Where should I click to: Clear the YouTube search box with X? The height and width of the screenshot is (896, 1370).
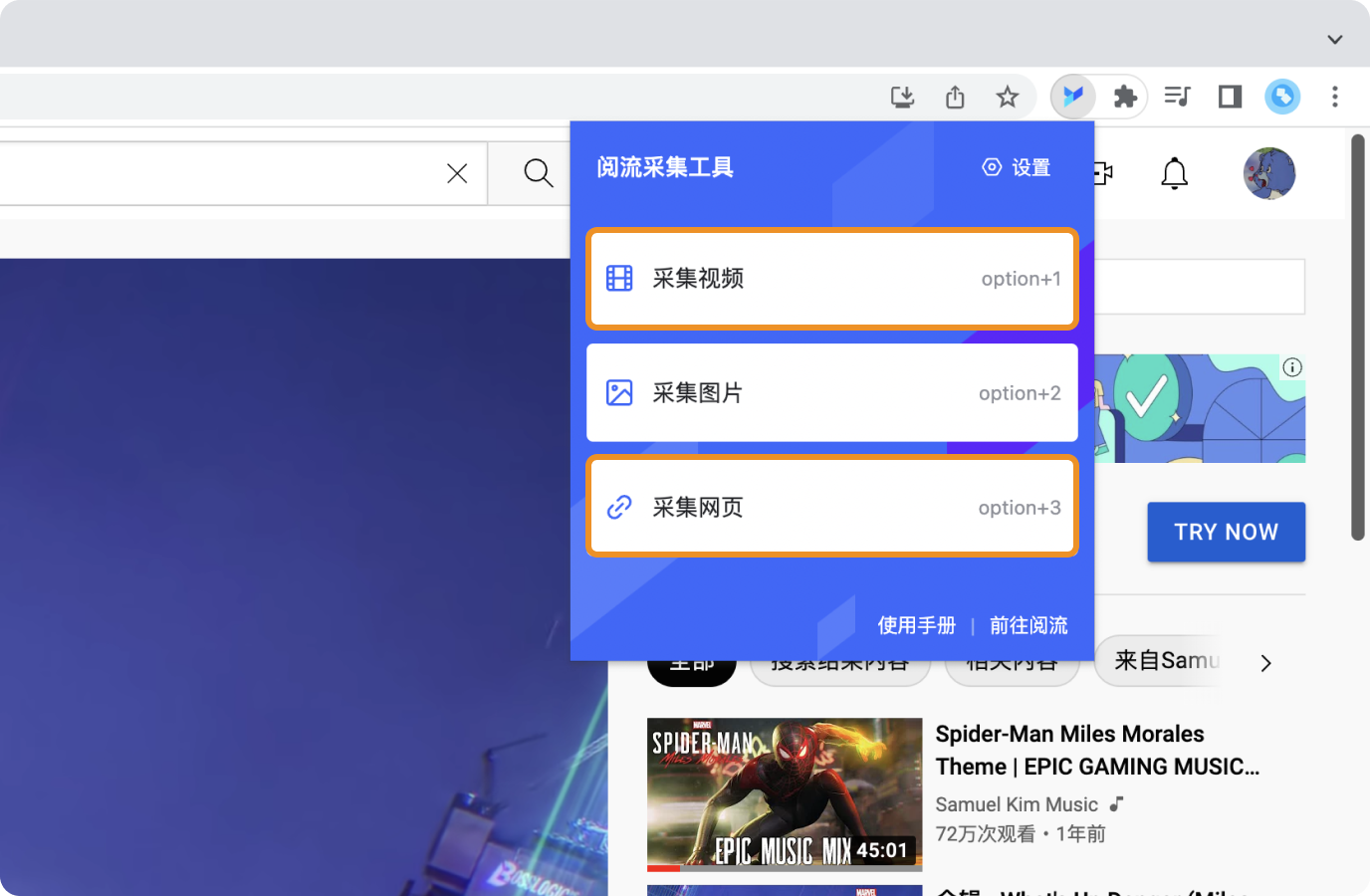[457, 173]
